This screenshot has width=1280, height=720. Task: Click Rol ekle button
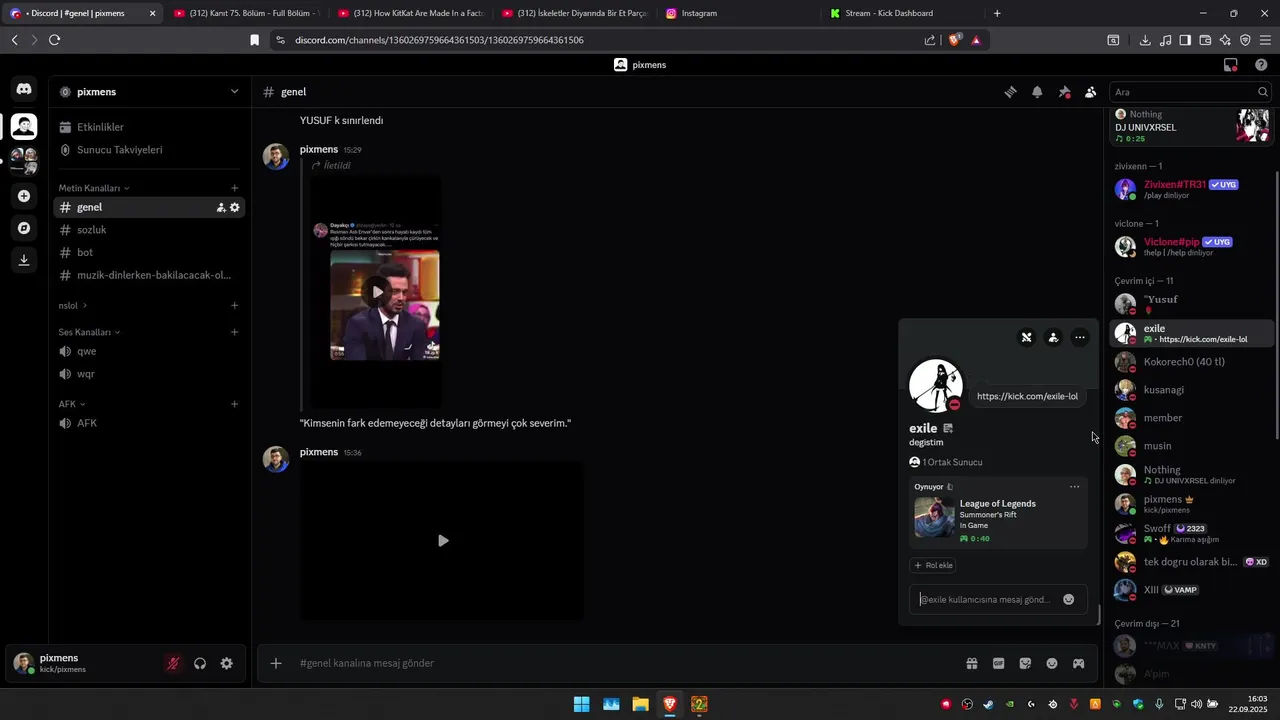coord(933,565)
